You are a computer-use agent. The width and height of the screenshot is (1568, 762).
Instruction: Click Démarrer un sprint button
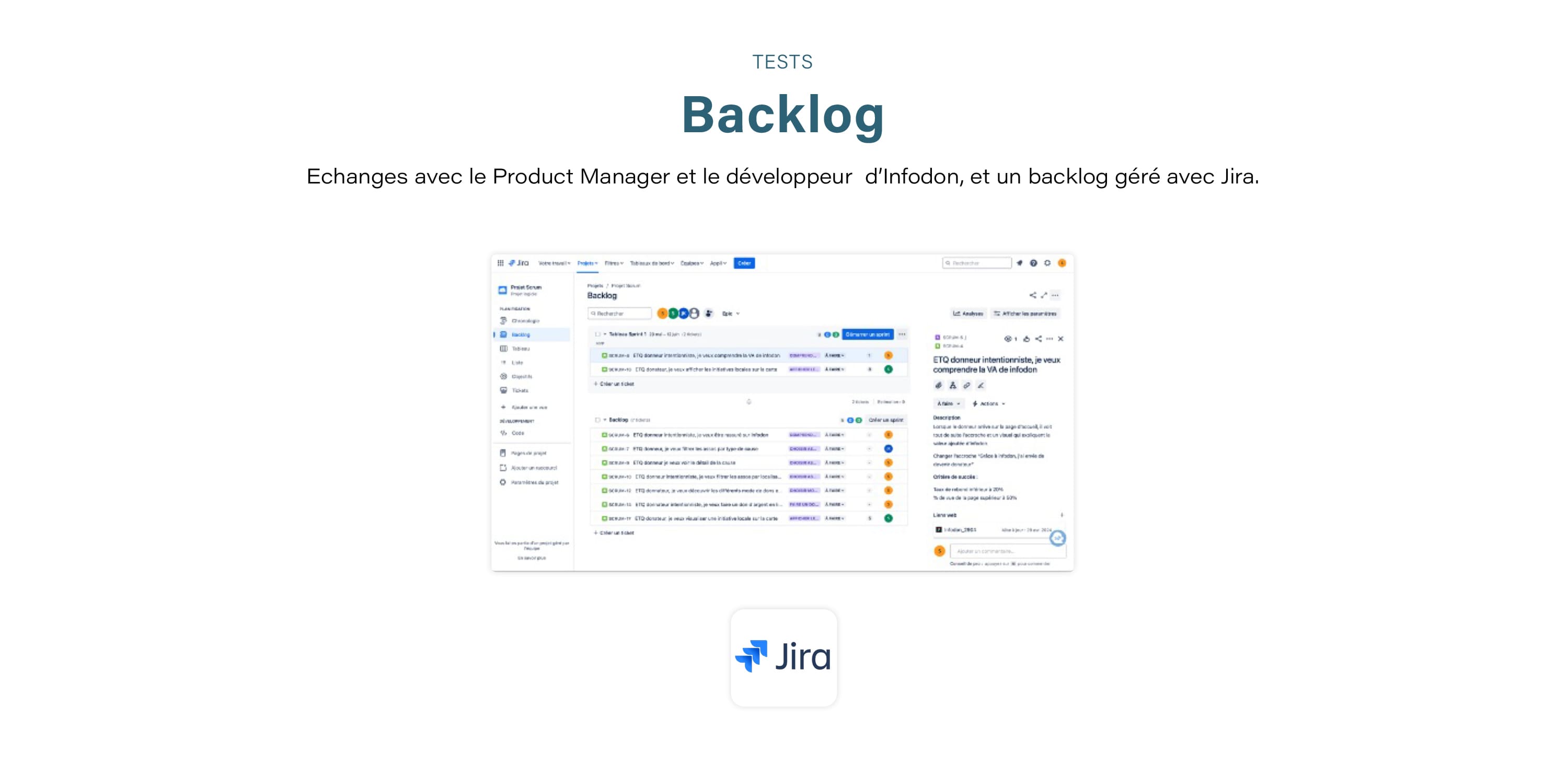pyautogui.click(x=868, y=334)
